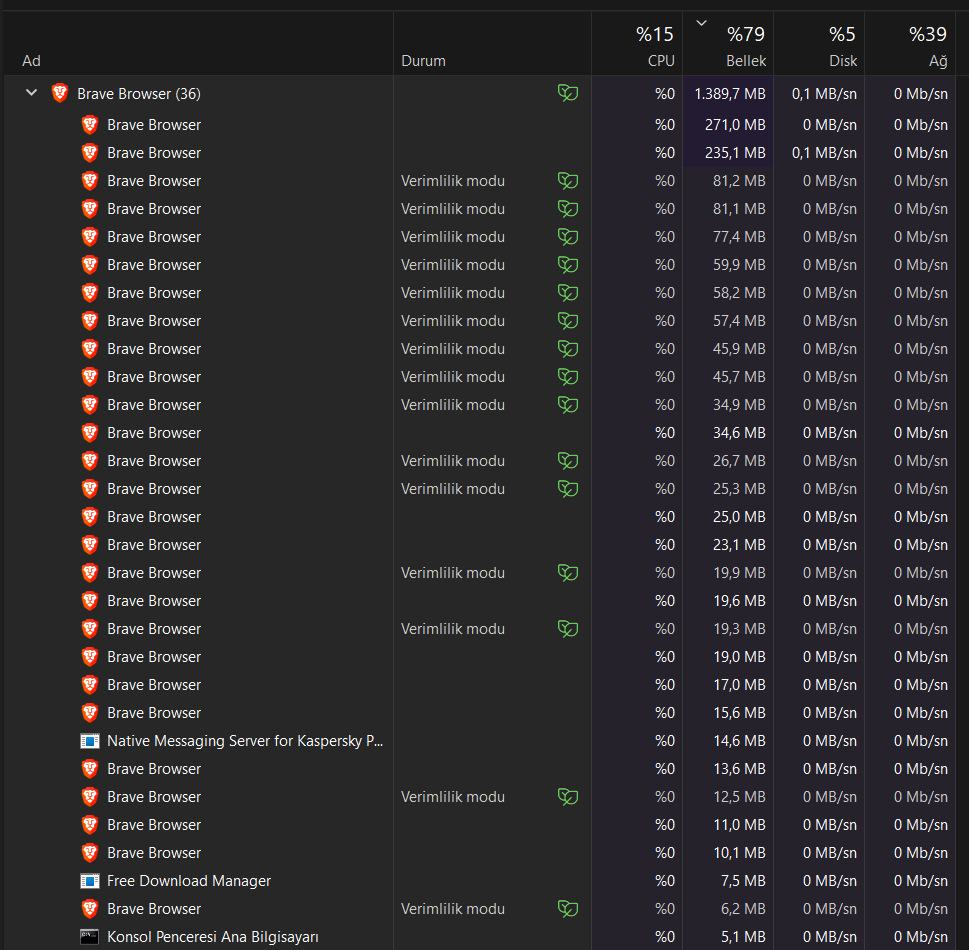The image size is (969, 950).
Task: Click the efficiency leaf icon in the Brave Browser (36) group row
Action: coord(568,93)
